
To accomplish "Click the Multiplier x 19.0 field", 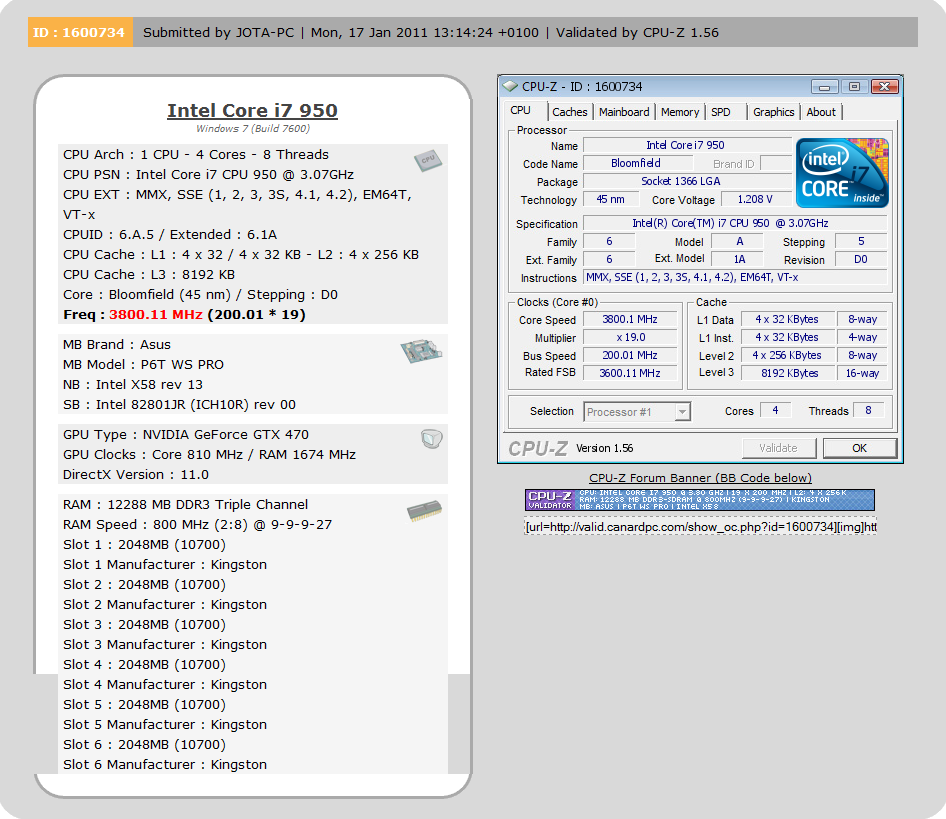I will tap(630, 338).
